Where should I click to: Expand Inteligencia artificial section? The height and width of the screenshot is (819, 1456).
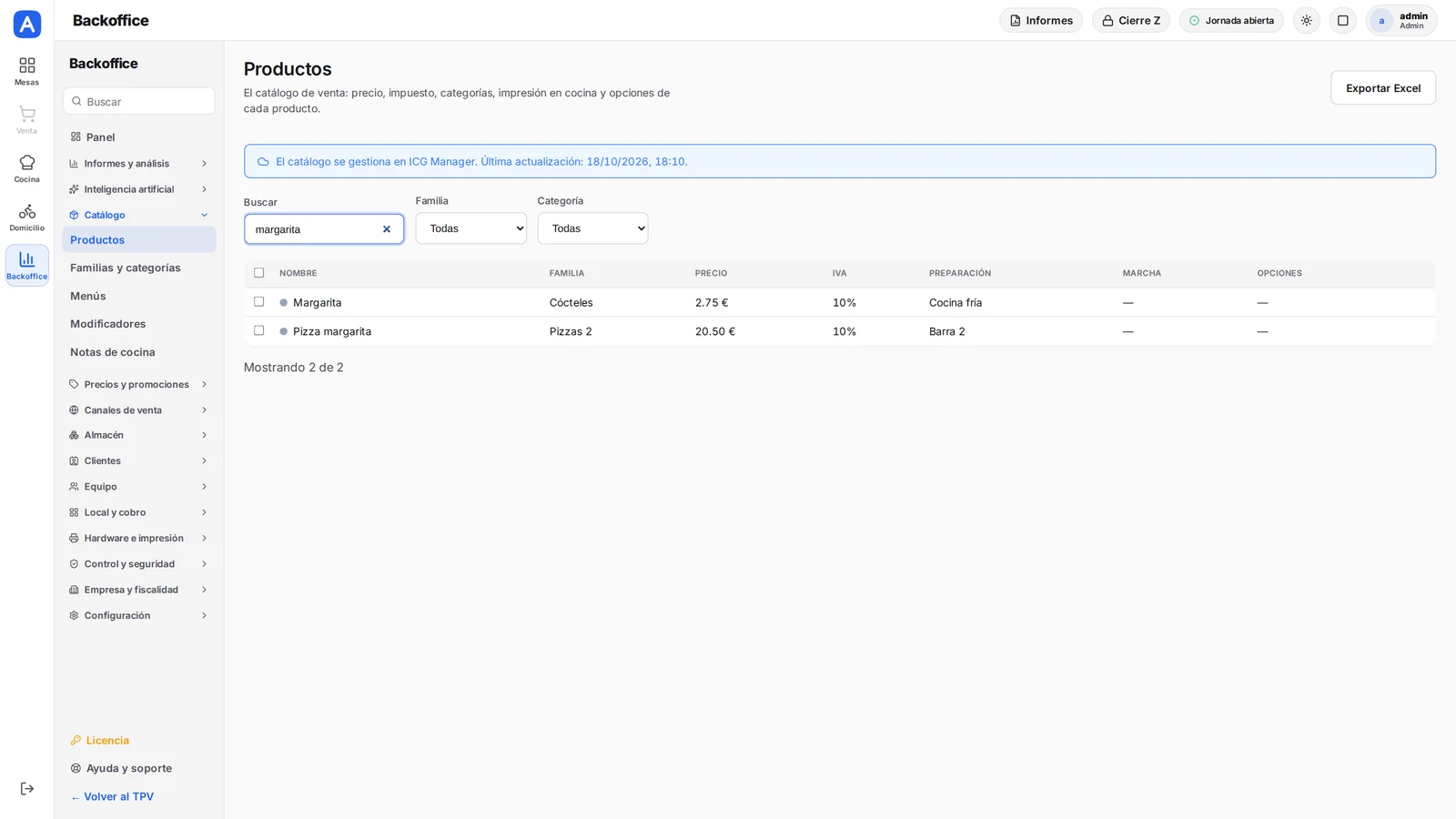[138, 189]
